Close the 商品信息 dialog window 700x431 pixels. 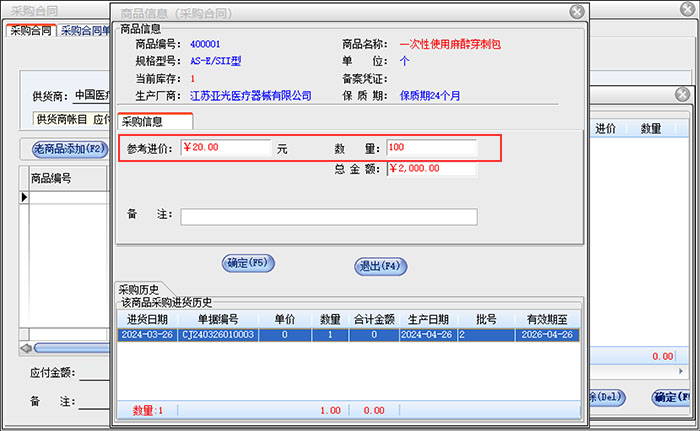[x=577, y=12]
